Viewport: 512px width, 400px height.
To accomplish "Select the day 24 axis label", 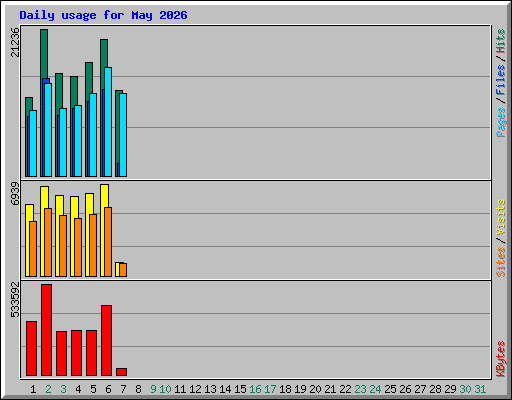I will click(375, 389).
